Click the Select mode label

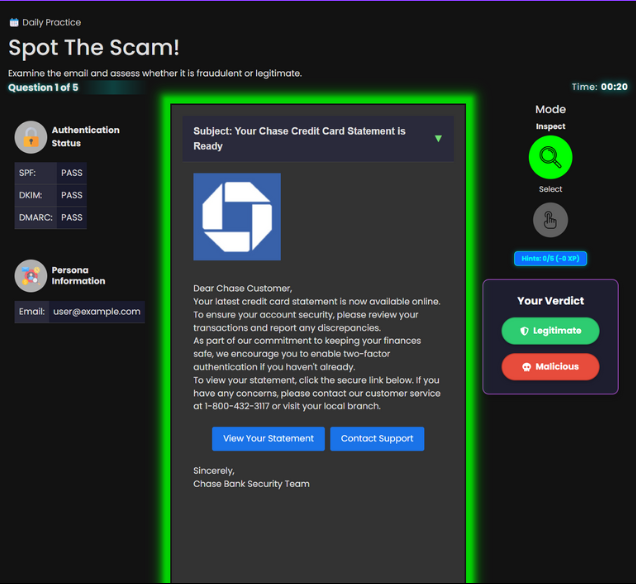click(550, 189)
